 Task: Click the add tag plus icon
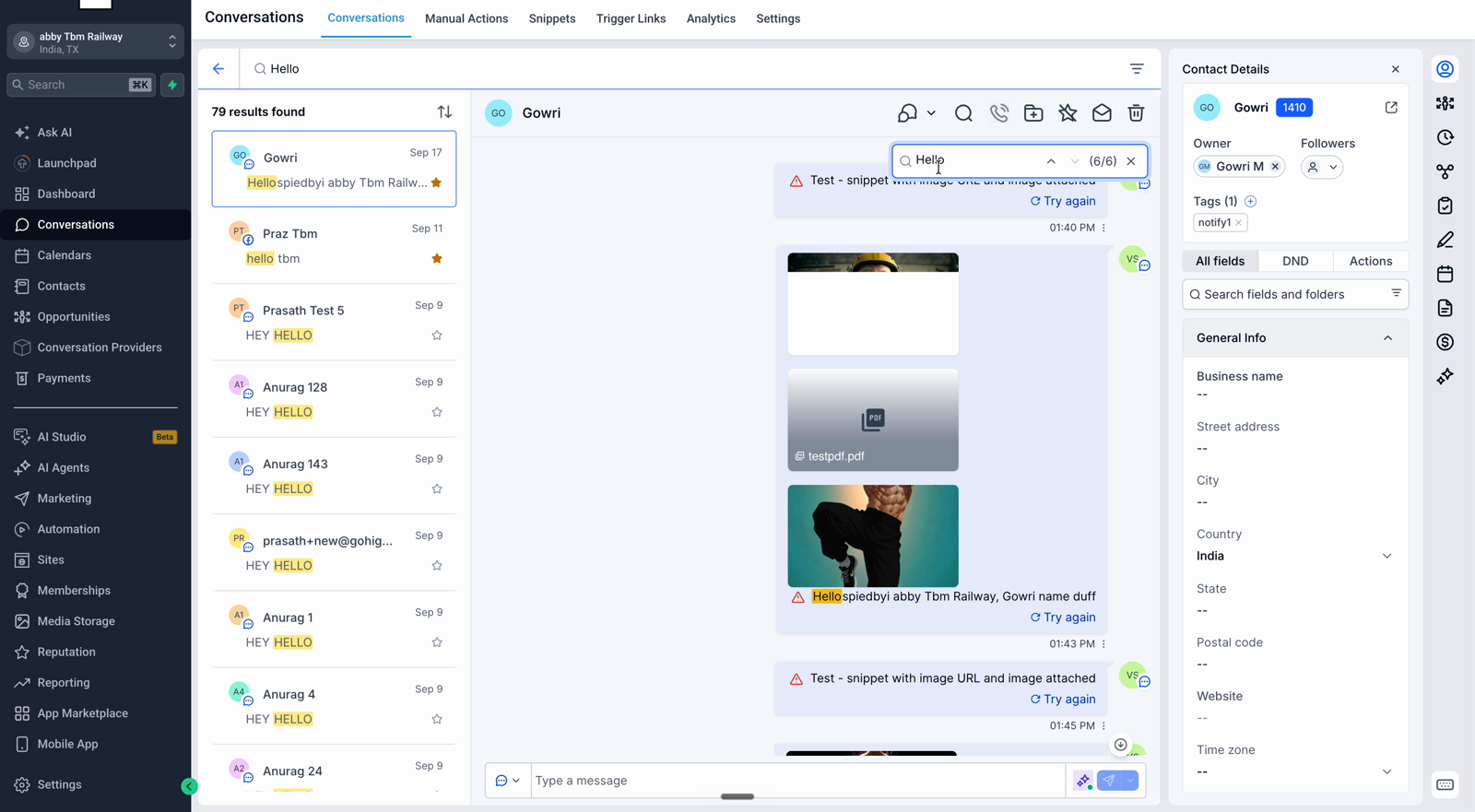pyautogui.click(x=1250, y=201)
